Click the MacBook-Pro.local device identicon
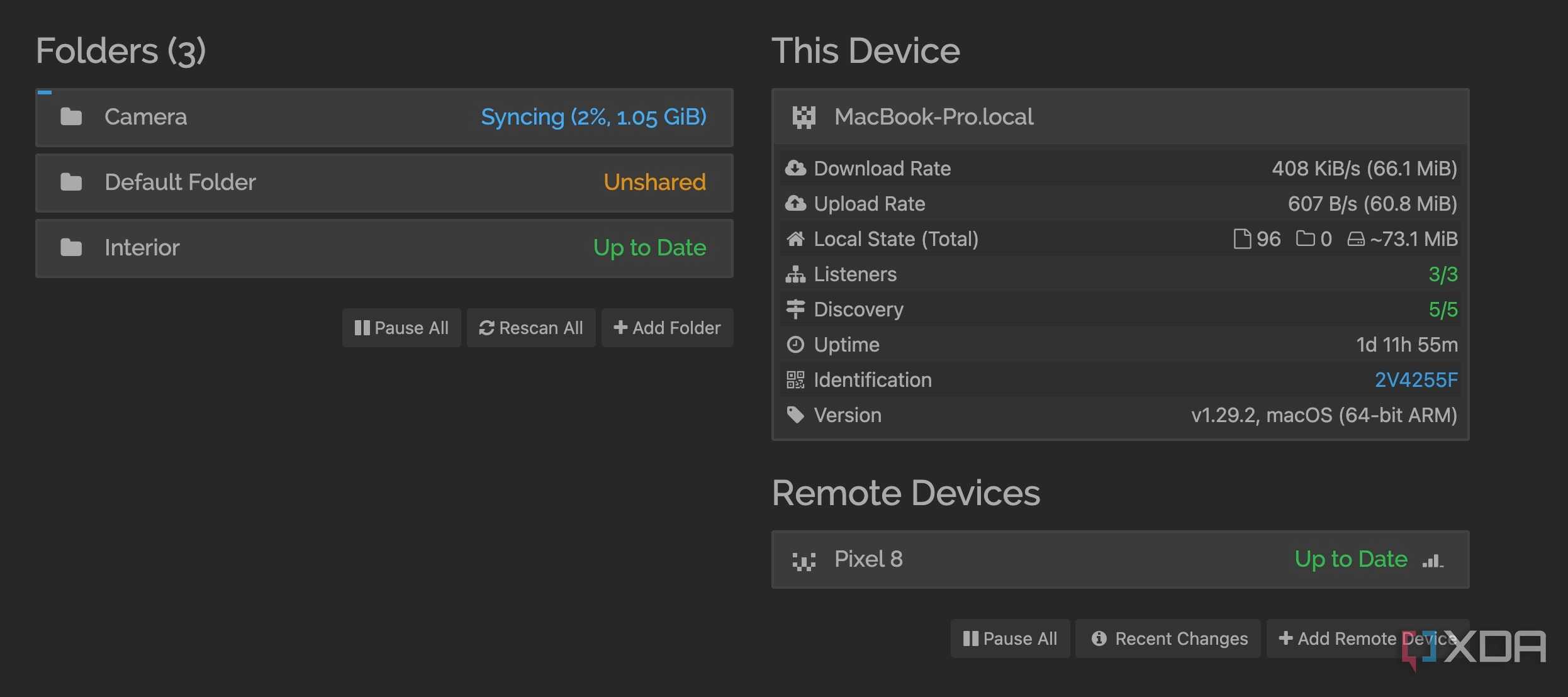Screen dimensions: 1568x697 pos(804,117)
